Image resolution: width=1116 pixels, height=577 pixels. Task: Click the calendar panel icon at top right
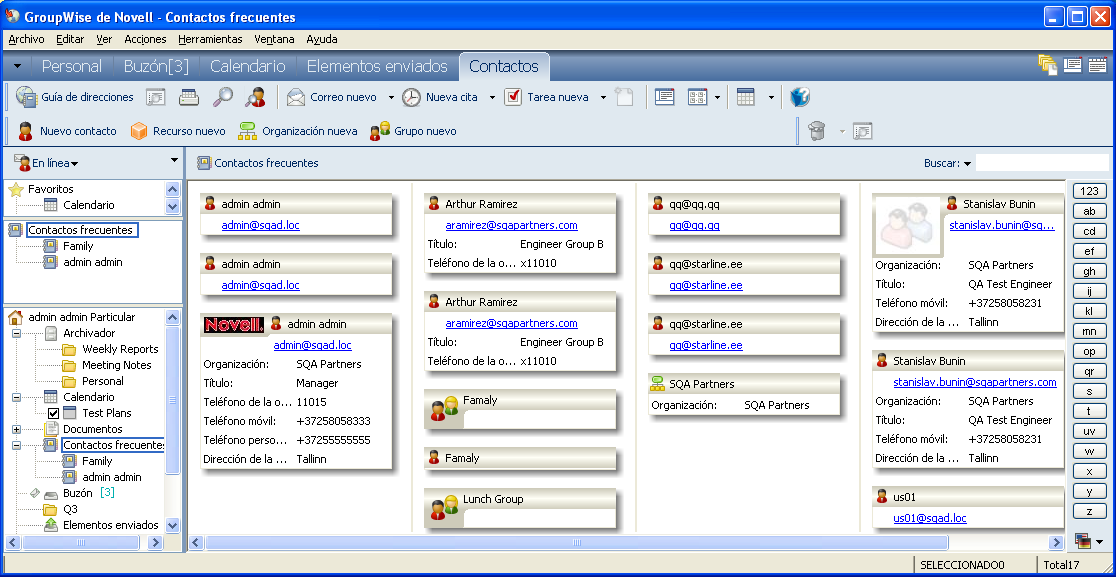click(1097, 65)
